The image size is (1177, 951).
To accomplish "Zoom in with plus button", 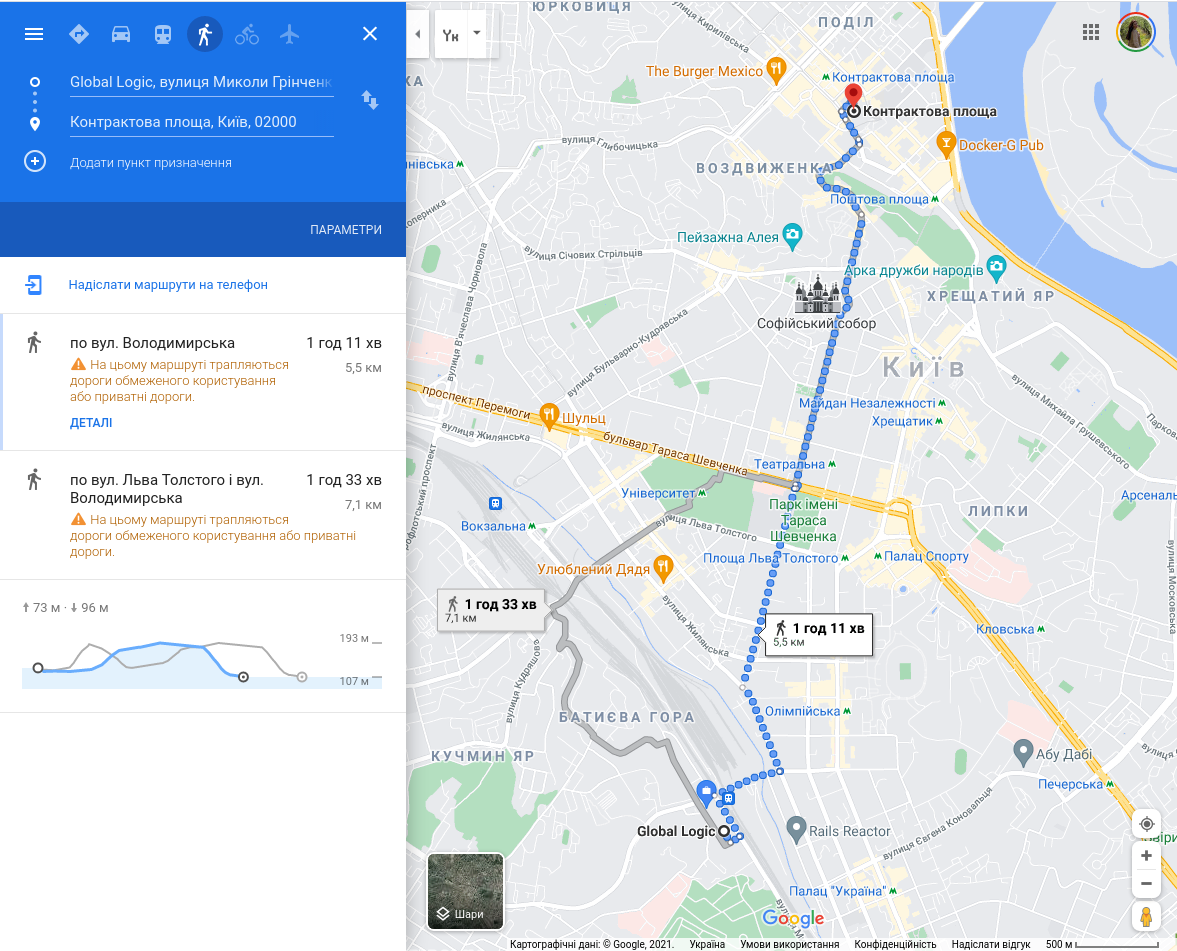I will point(1146,856).
